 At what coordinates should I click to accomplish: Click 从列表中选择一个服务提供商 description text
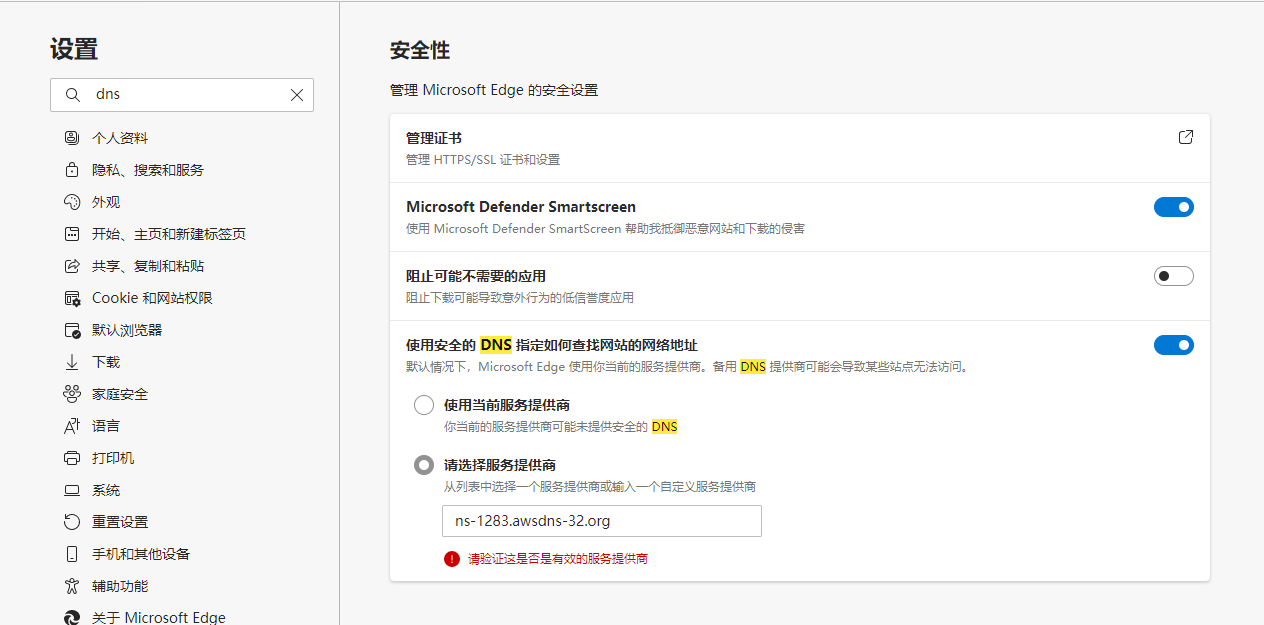tap(600, 487)
